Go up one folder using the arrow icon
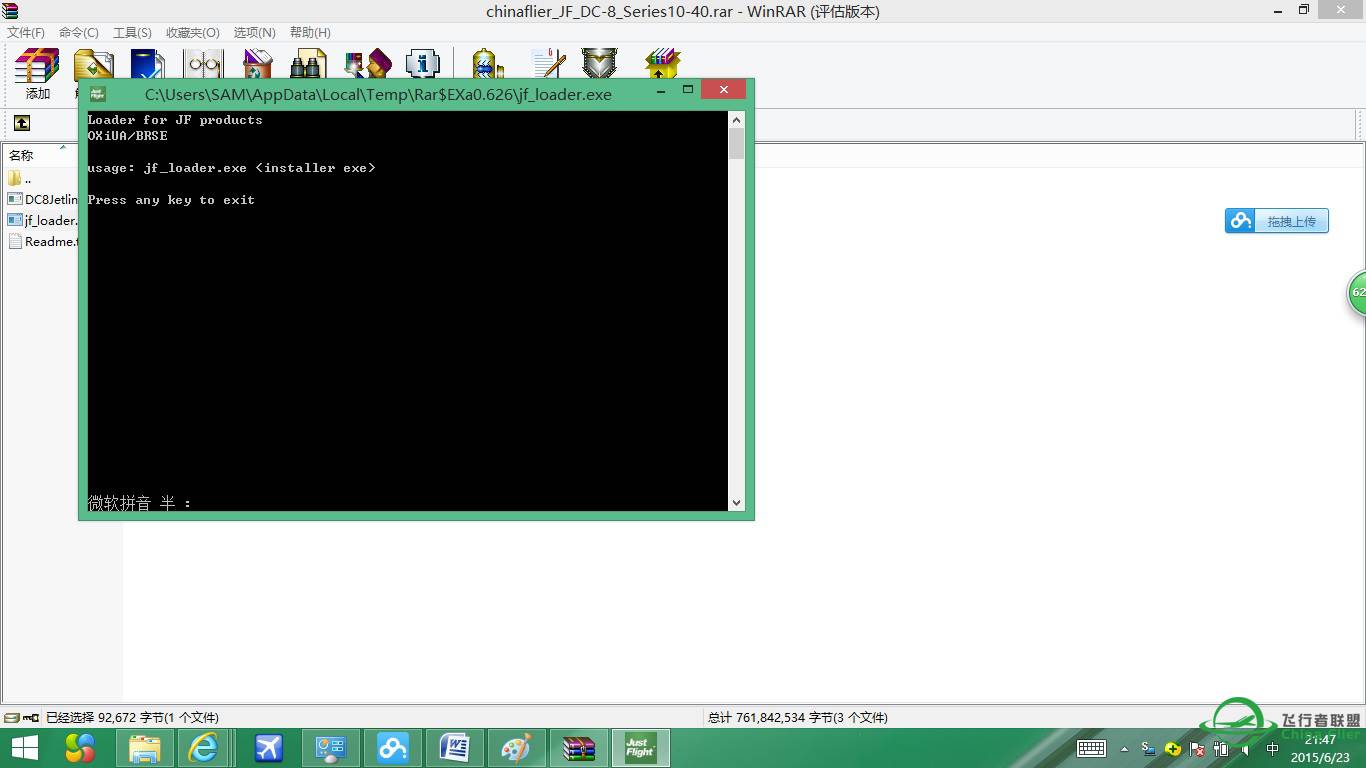This screenshot has width=1366, height=768. point(22,123)
